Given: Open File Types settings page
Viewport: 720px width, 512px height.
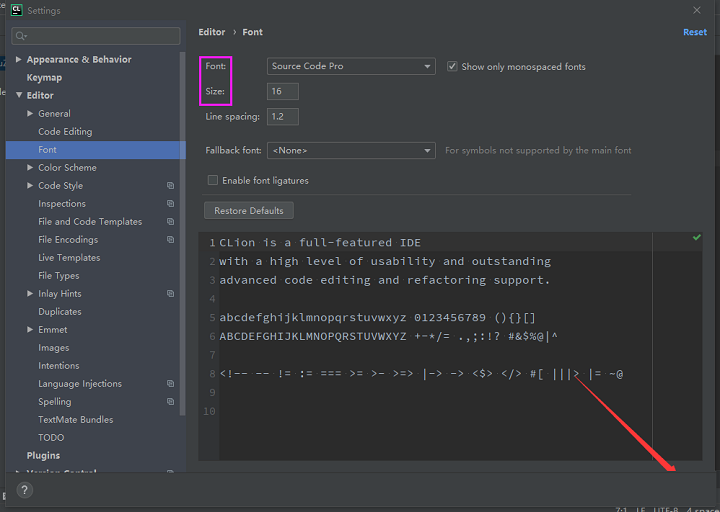Looking at the screenshot, I should [x=58, y=276].
